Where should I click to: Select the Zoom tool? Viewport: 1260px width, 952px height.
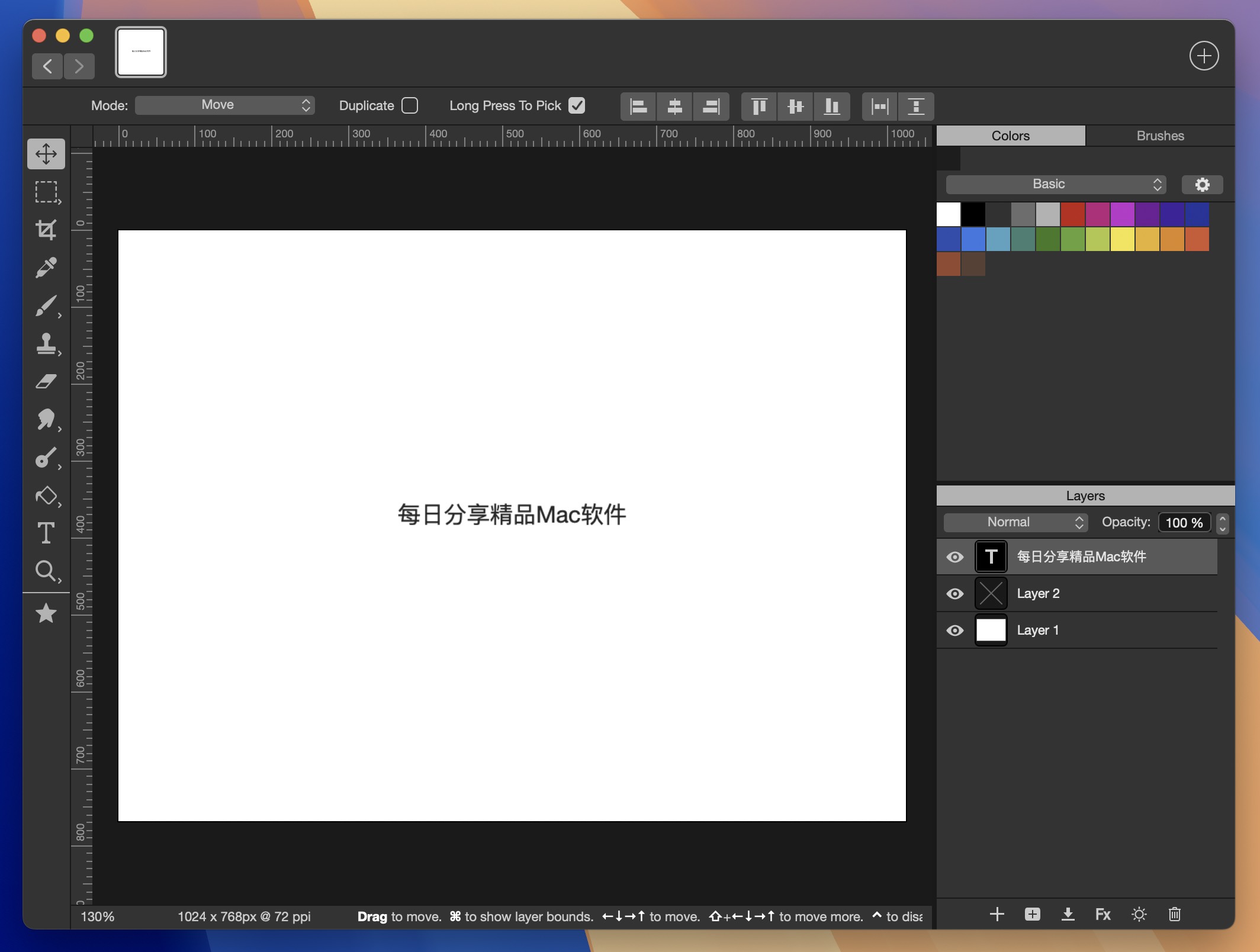click(x=45, y=572)
